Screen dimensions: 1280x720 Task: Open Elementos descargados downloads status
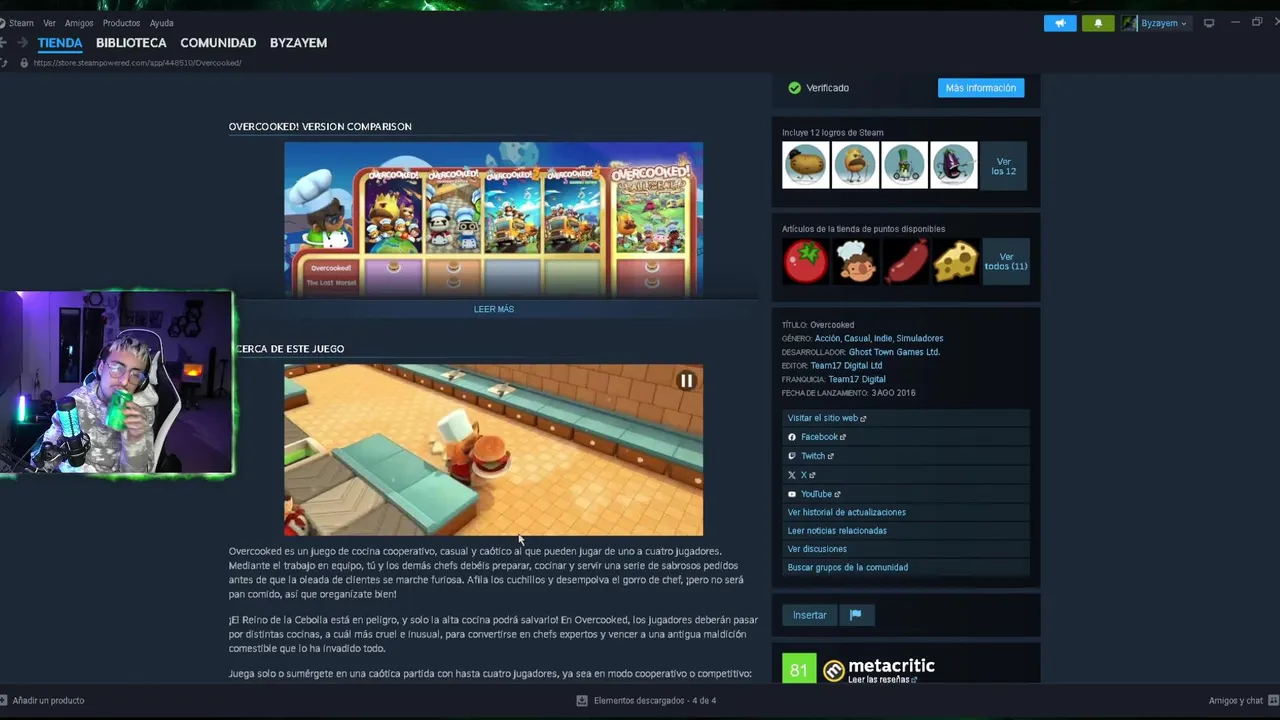646,701
